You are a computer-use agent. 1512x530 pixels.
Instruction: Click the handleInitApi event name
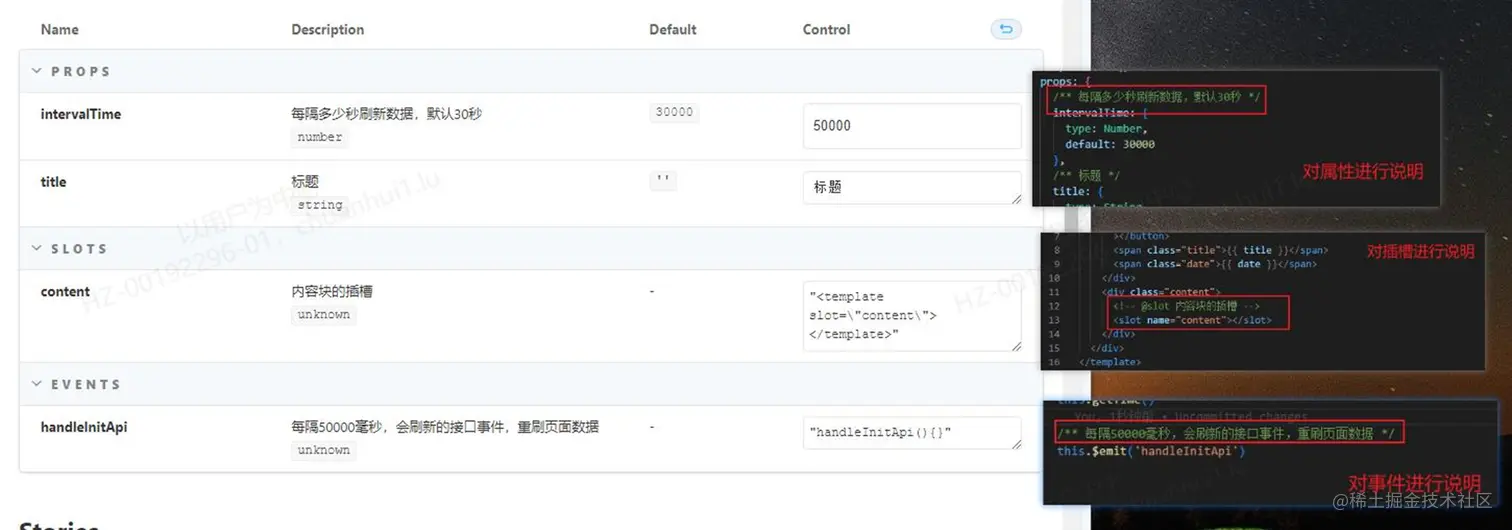[84, 427]
